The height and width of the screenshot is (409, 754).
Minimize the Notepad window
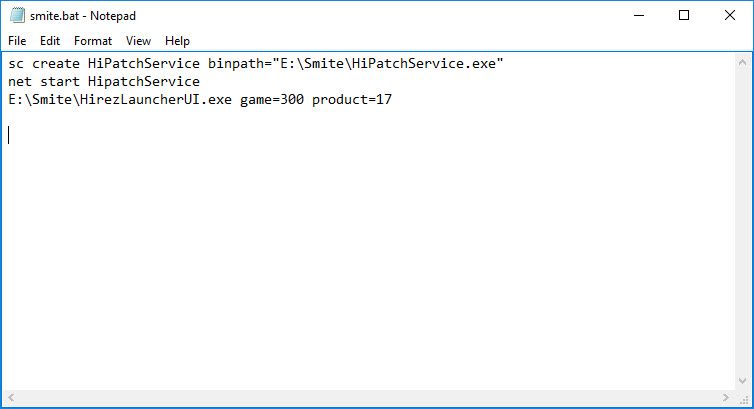point(638,15)
